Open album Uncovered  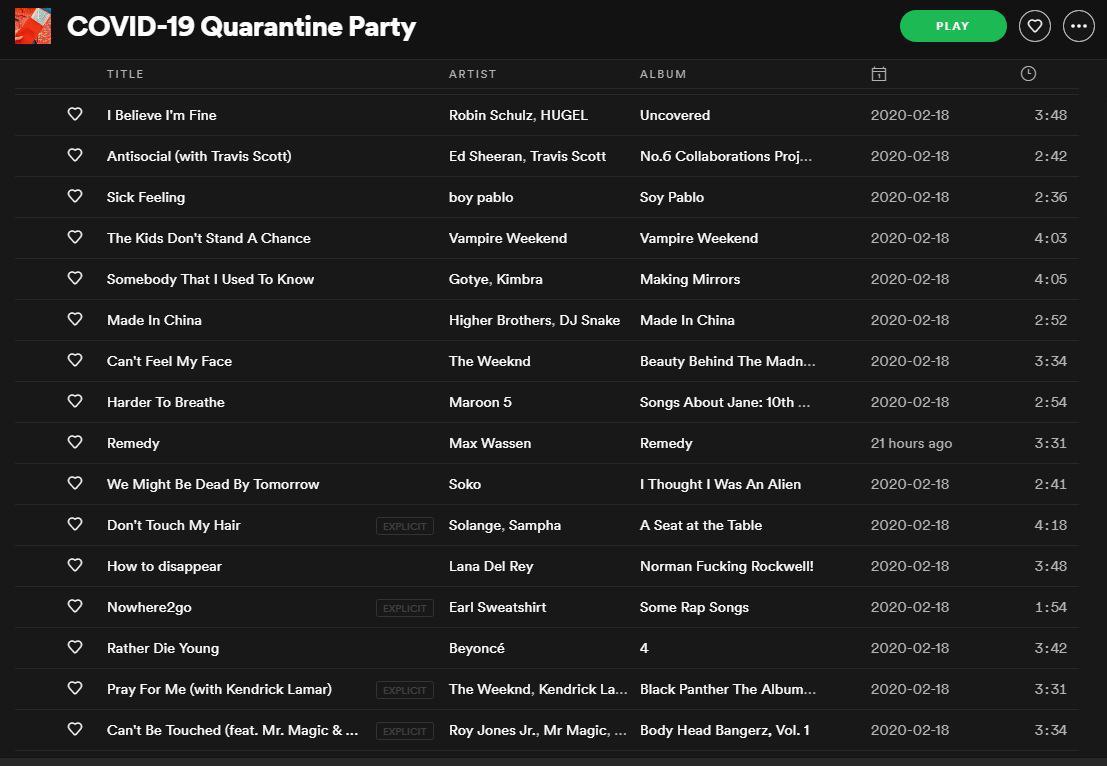point(675,115)
